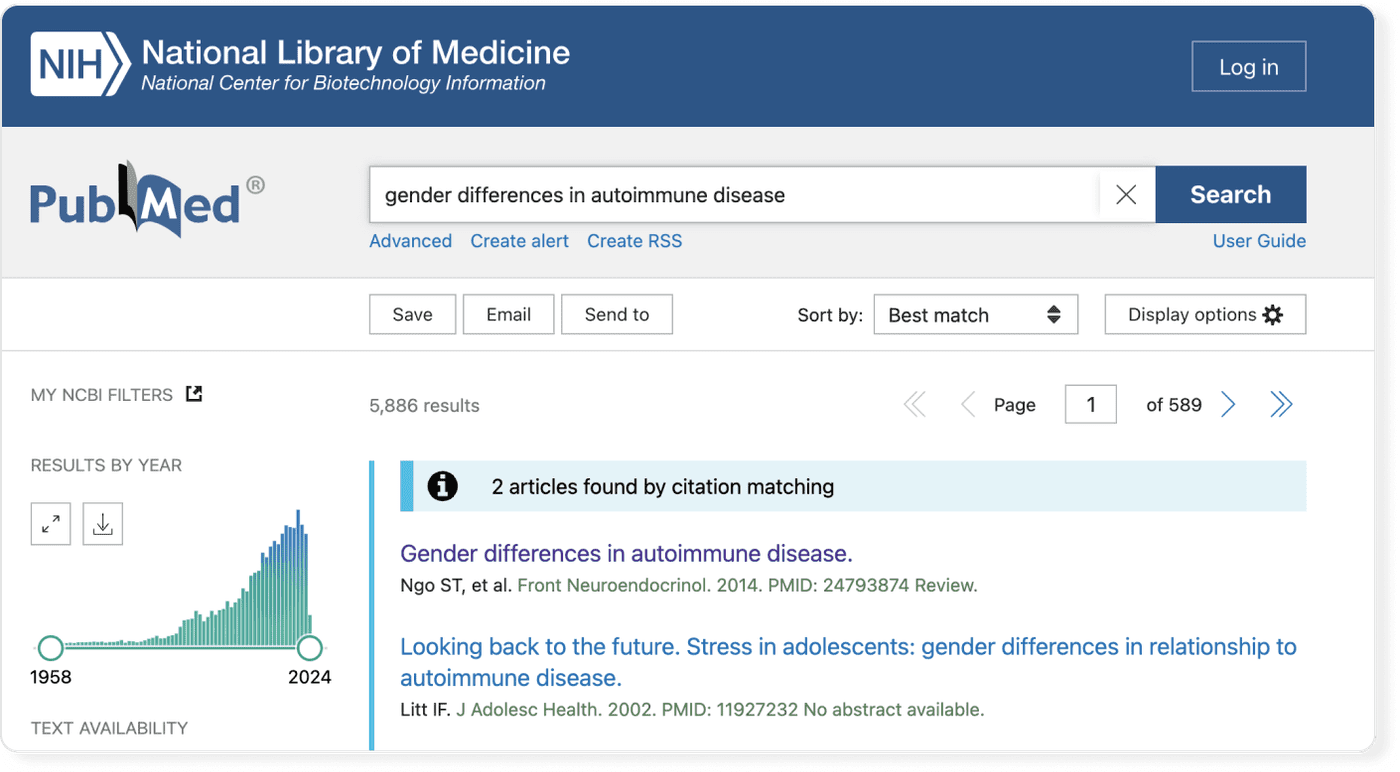Open Advanced search

[x=410, y=240]
